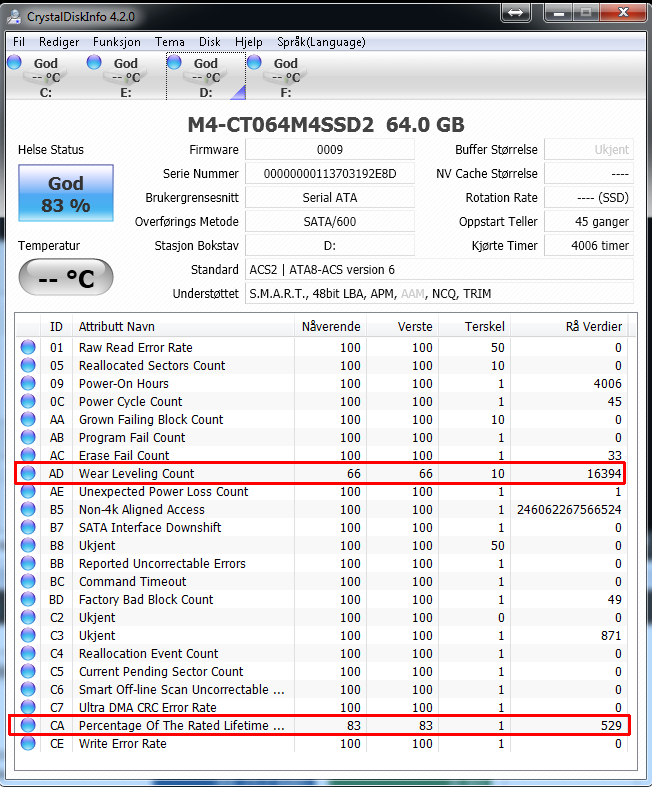
Task: Open the Fil menu
Action: pos(19,42)
